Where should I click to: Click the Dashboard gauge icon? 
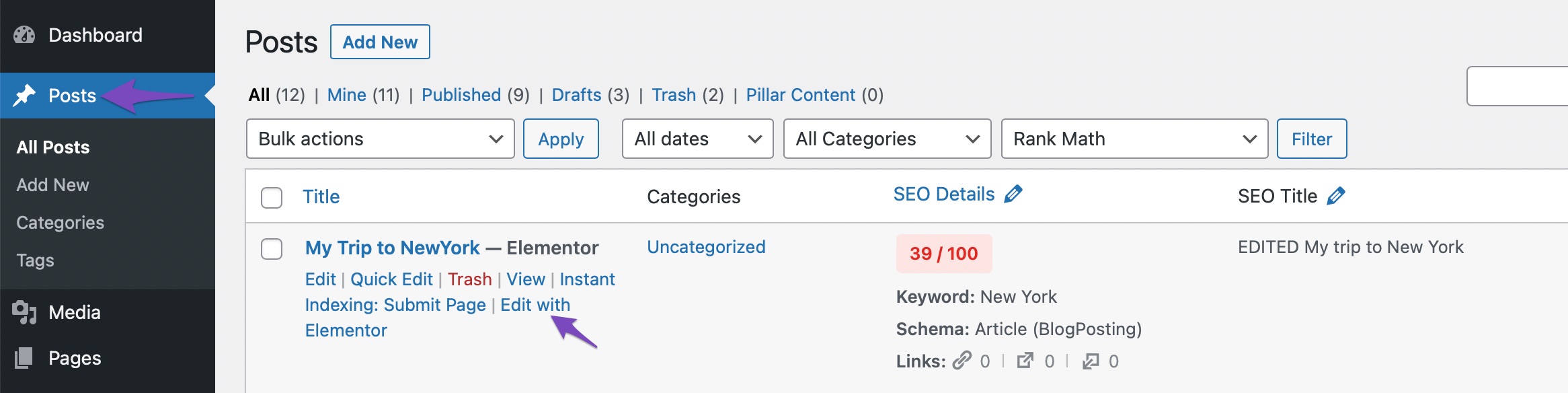click(24, 35)
